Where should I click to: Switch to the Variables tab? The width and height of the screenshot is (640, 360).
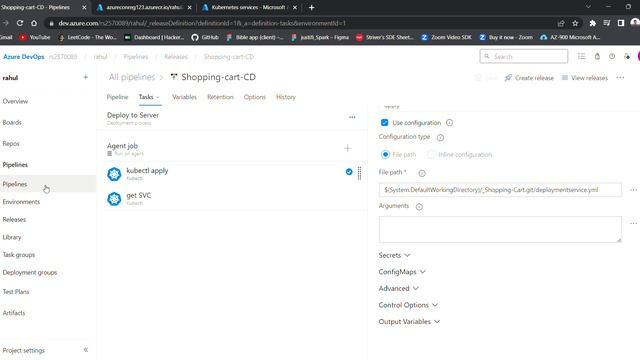coord(184,97)
